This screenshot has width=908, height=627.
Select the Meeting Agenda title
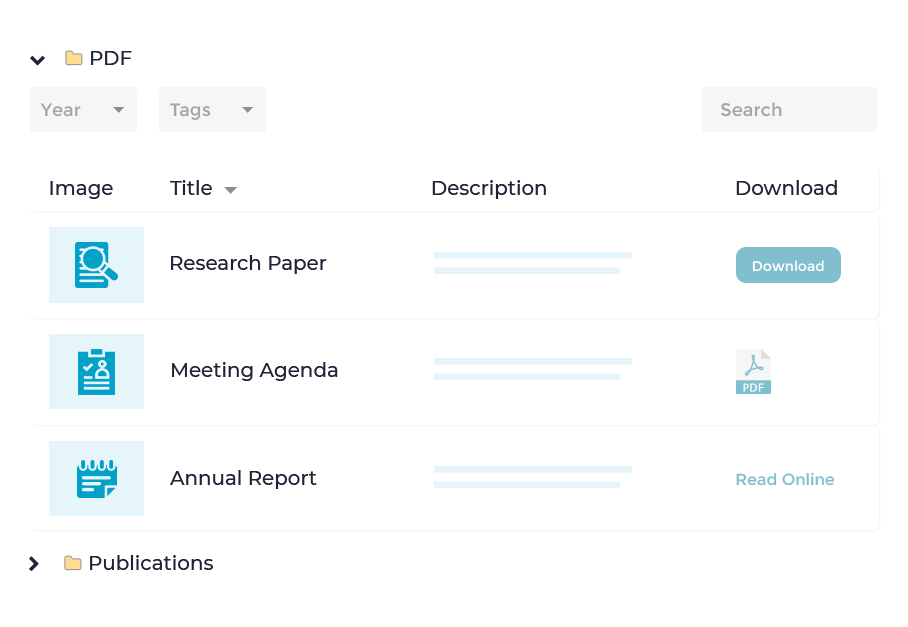point(254,370)
